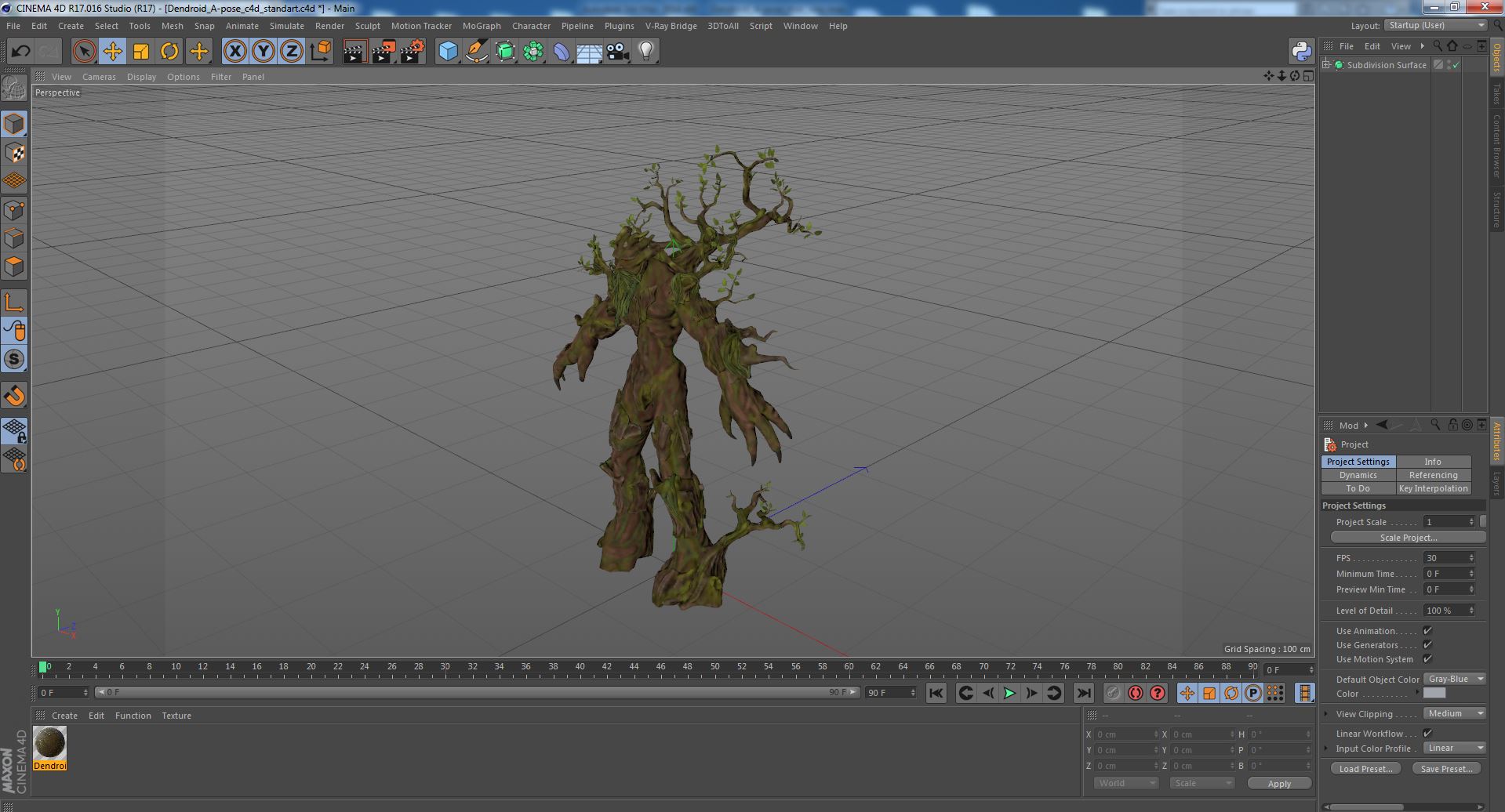Toggle the Use Motion System checkbox
1505x812 pixels.
tap(1427, 659)
